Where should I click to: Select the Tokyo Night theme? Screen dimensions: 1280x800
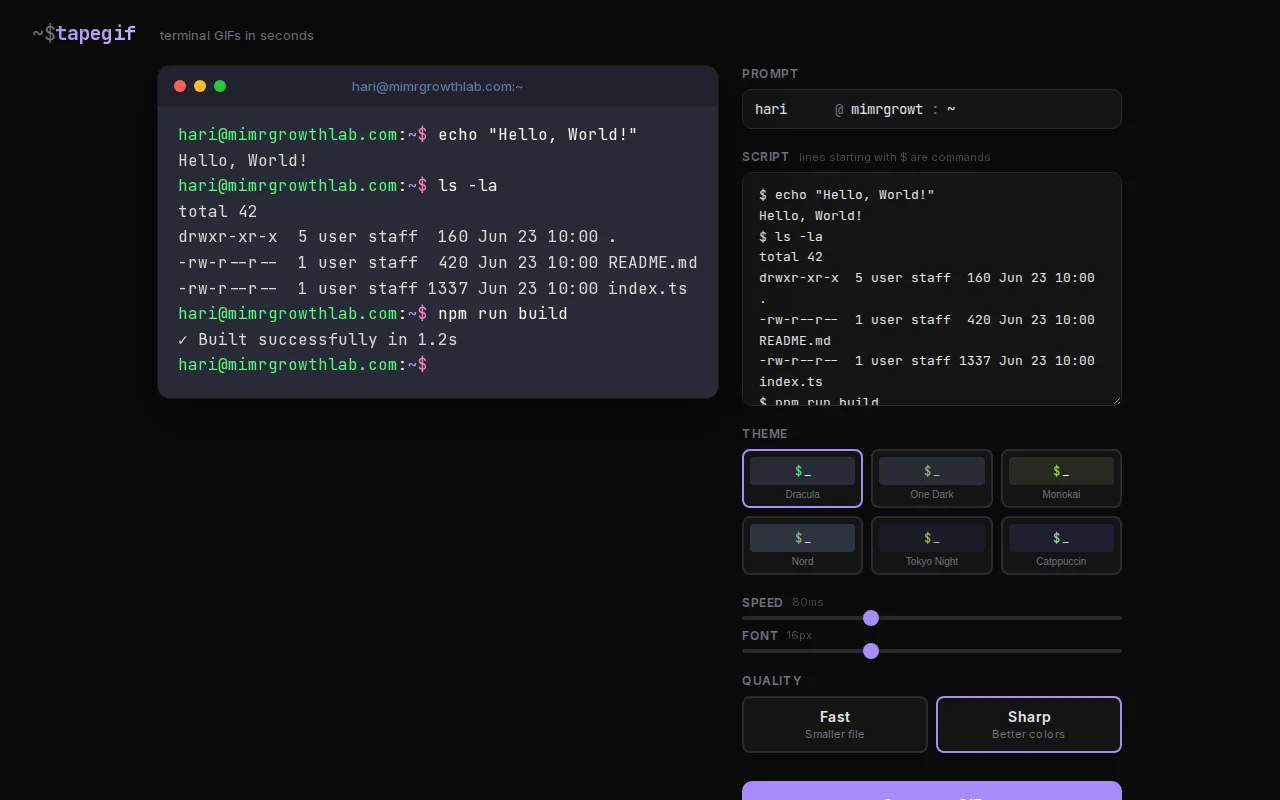pyautogui.click(x=932, y=545)
